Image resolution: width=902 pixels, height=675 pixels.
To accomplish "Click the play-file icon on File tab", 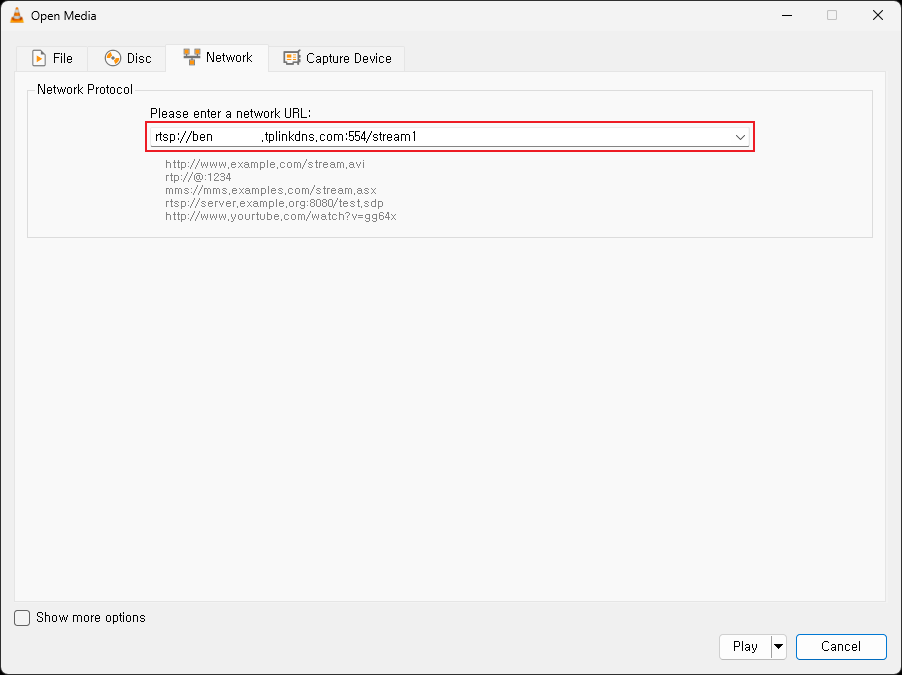I will pyautogui.click(x=39, y=58).
